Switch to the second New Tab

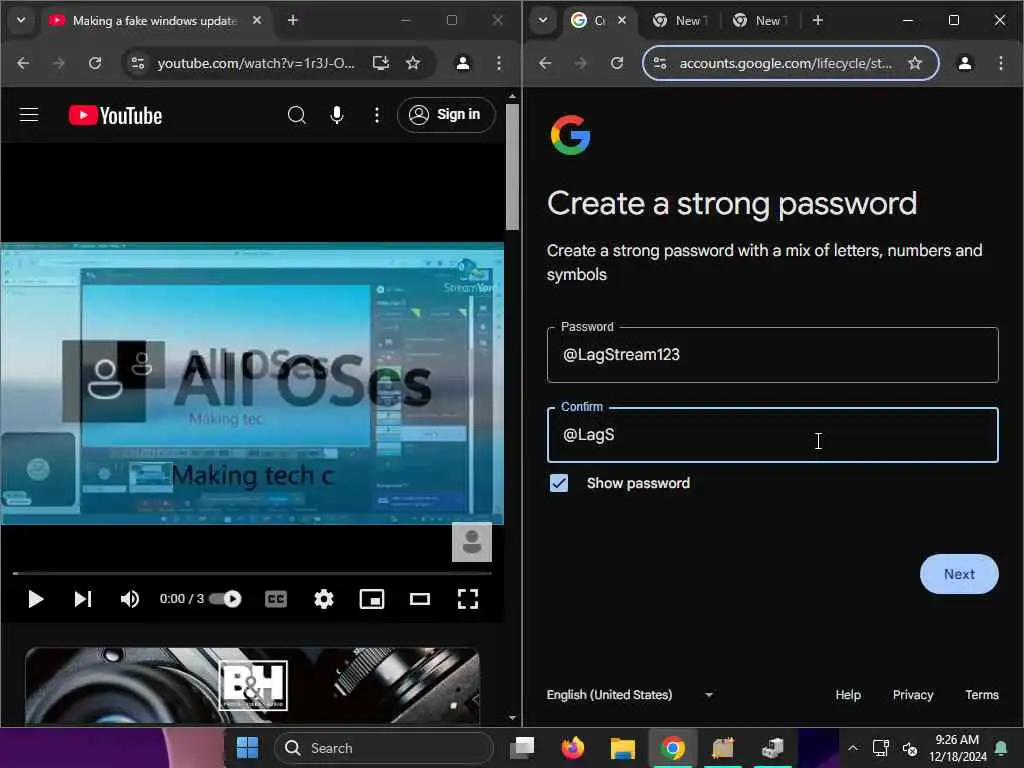(x=761, y=21)
